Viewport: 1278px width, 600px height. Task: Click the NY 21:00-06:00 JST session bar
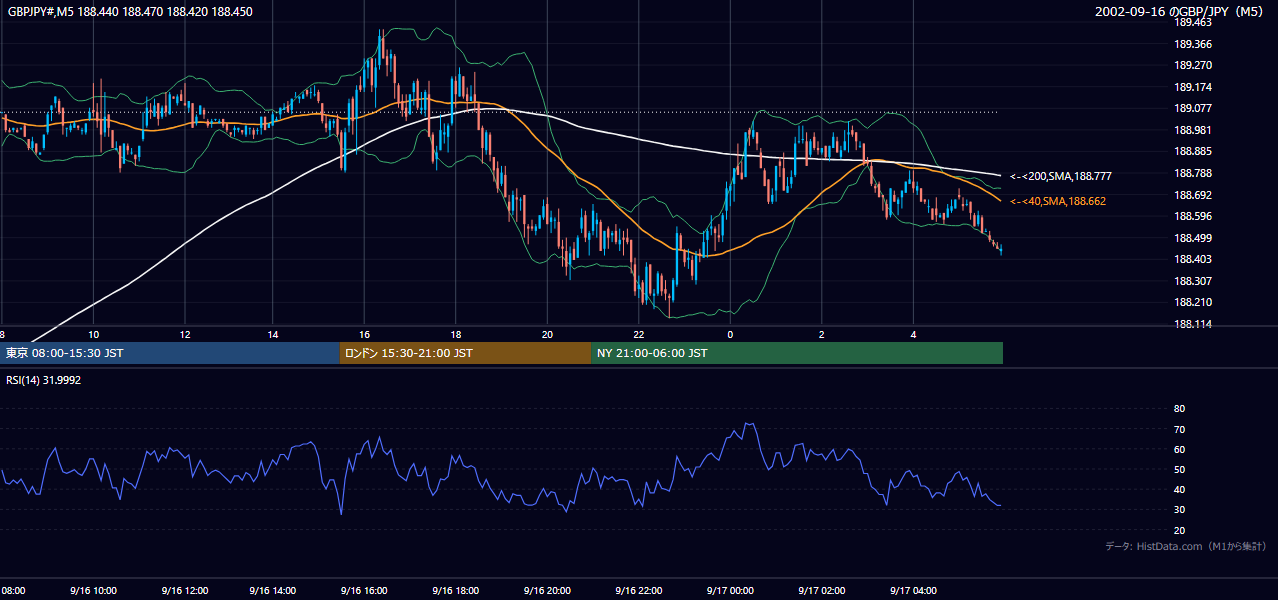[x=797, y=353]
